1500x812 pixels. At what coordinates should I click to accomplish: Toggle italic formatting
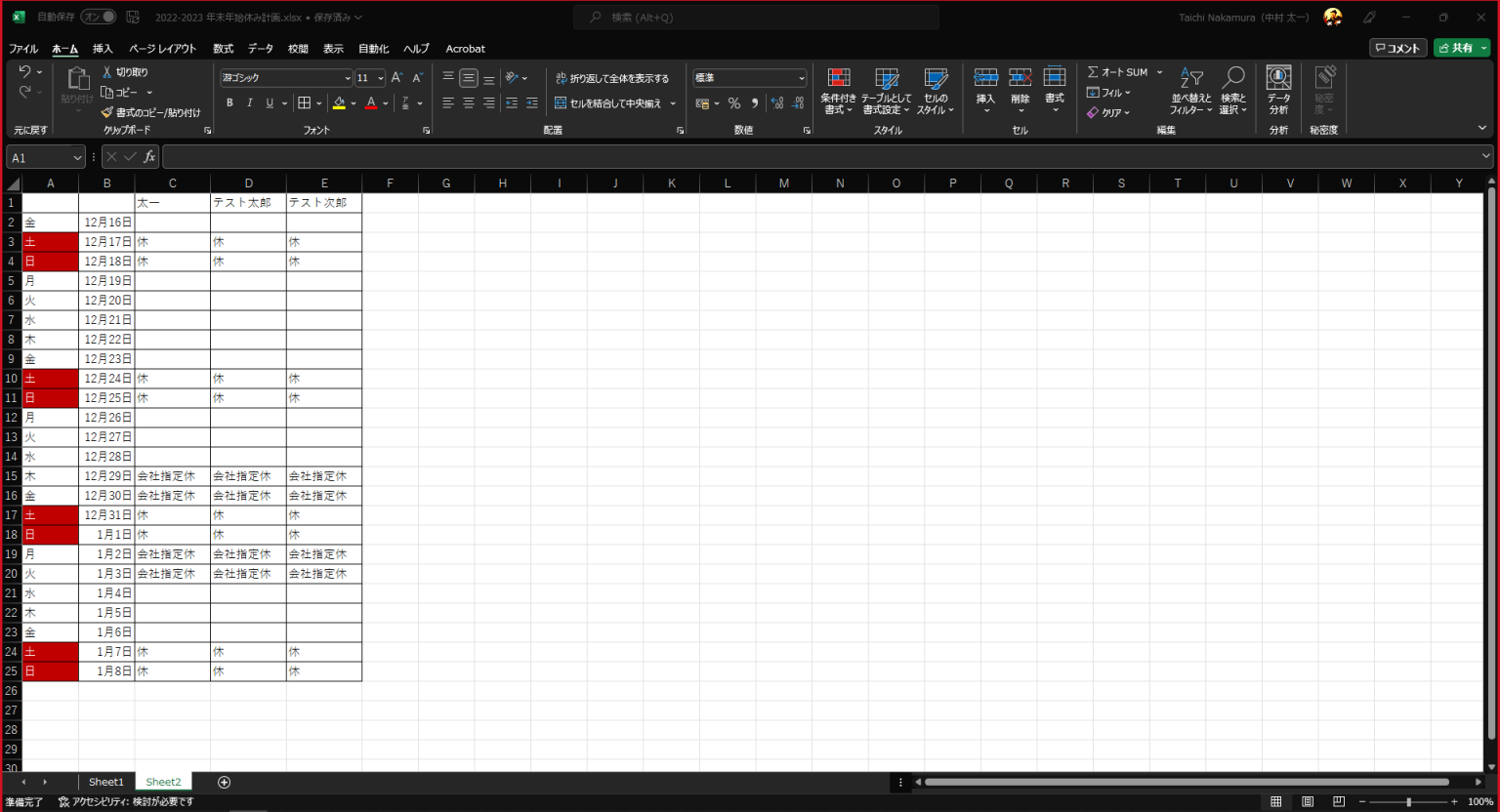click(x=250, y=103)
